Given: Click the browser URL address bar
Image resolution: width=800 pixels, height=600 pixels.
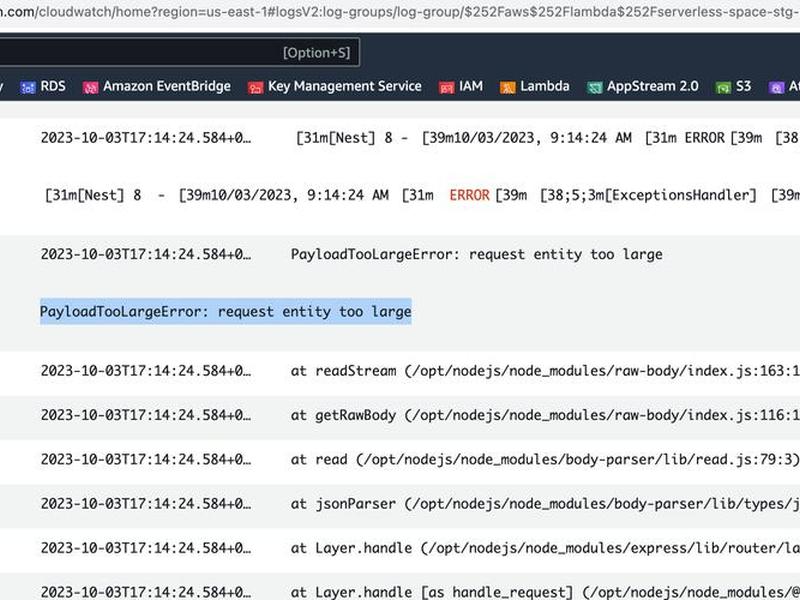Looking at the screenshot, I should pos(400,11).
